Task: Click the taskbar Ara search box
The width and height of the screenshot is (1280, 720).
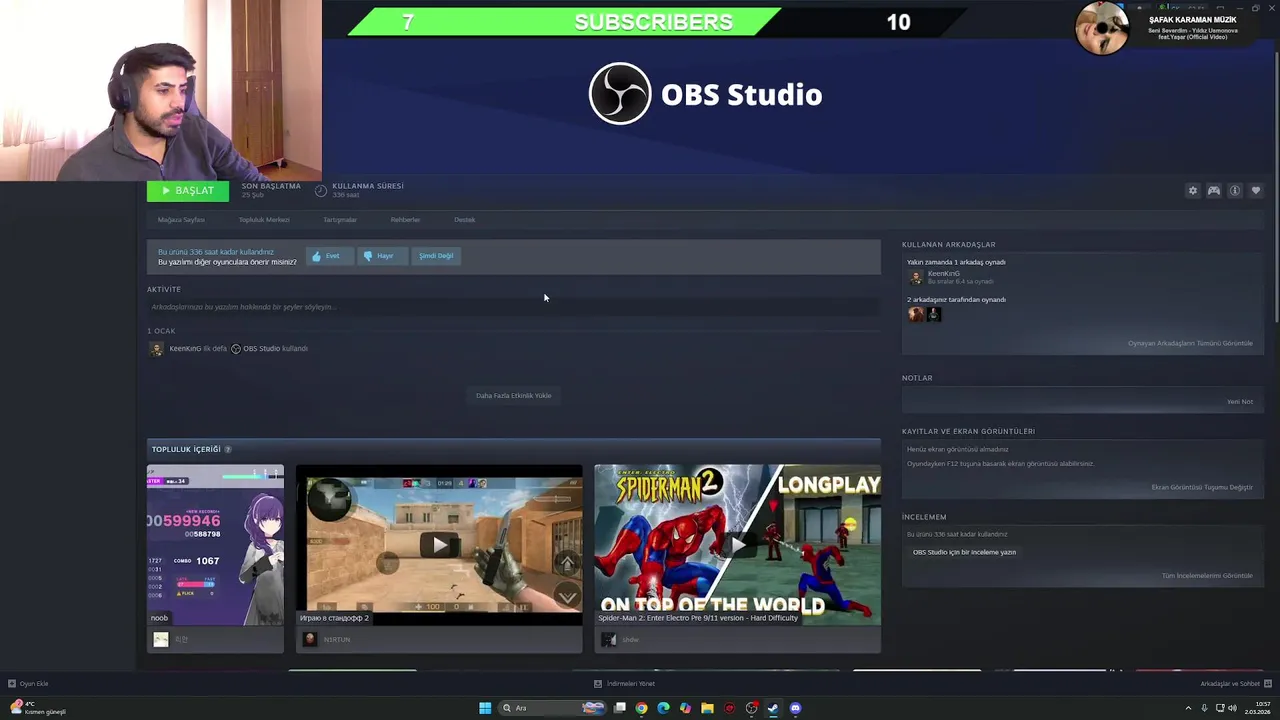Action: [x=553, y=708]
